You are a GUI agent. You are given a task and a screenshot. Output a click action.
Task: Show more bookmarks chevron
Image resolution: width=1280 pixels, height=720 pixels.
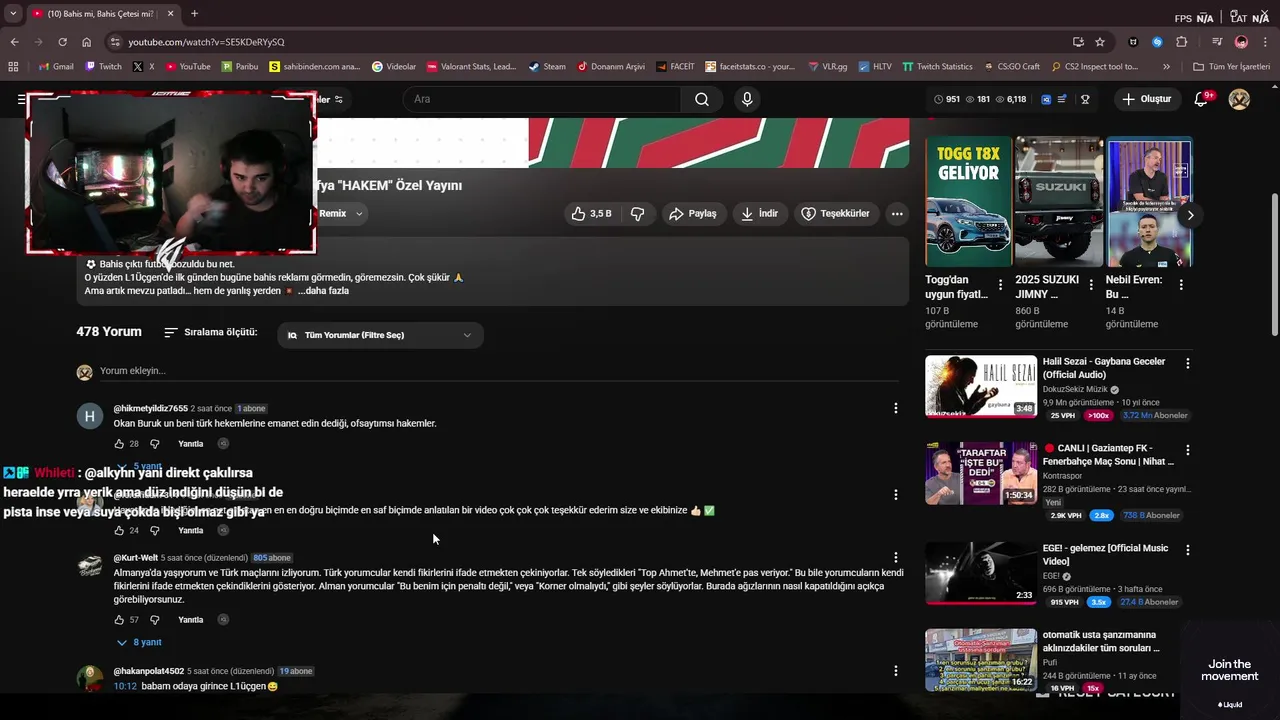coord(1166,67)
